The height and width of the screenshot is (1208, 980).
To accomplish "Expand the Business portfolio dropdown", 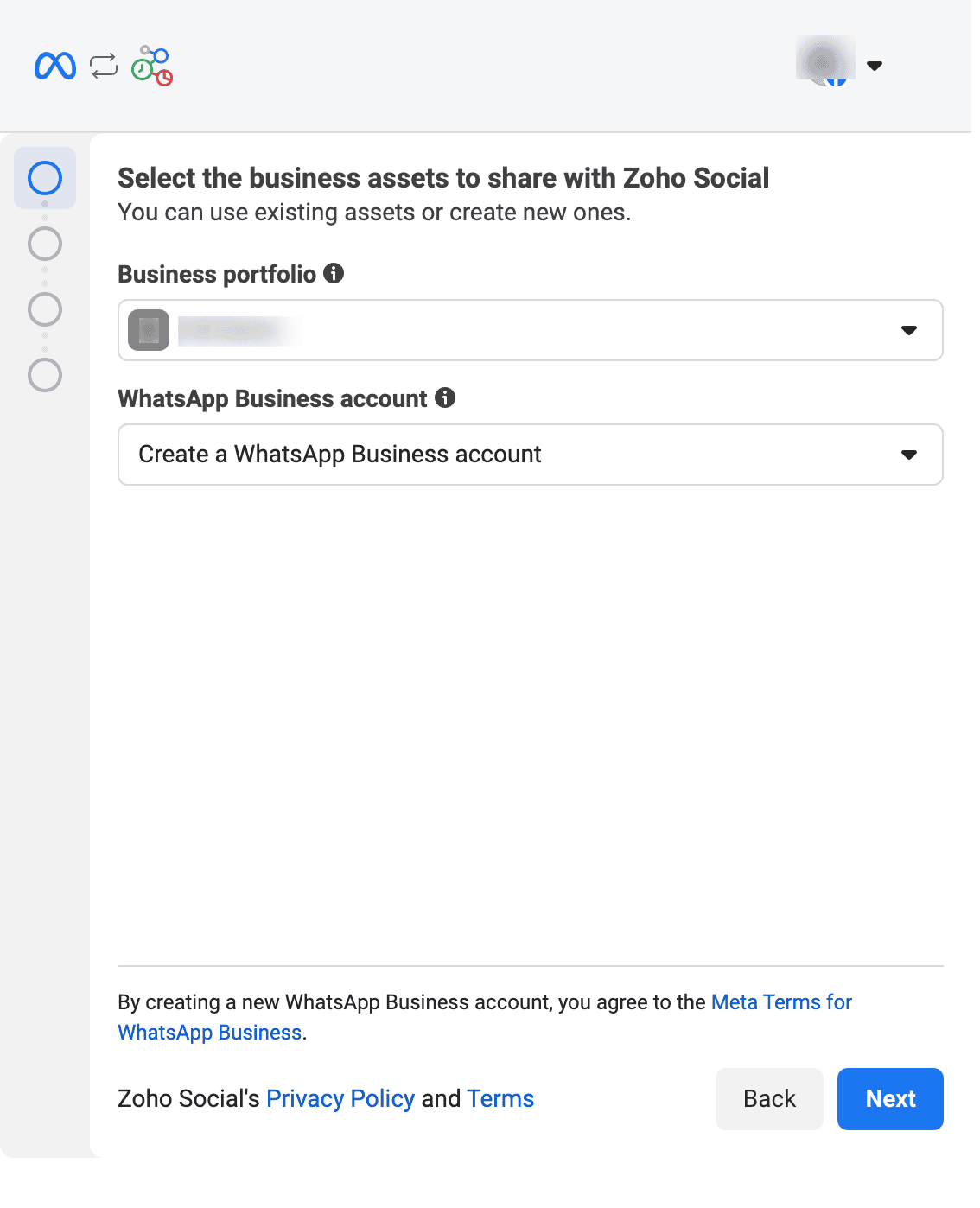I will tap(908, 330).
